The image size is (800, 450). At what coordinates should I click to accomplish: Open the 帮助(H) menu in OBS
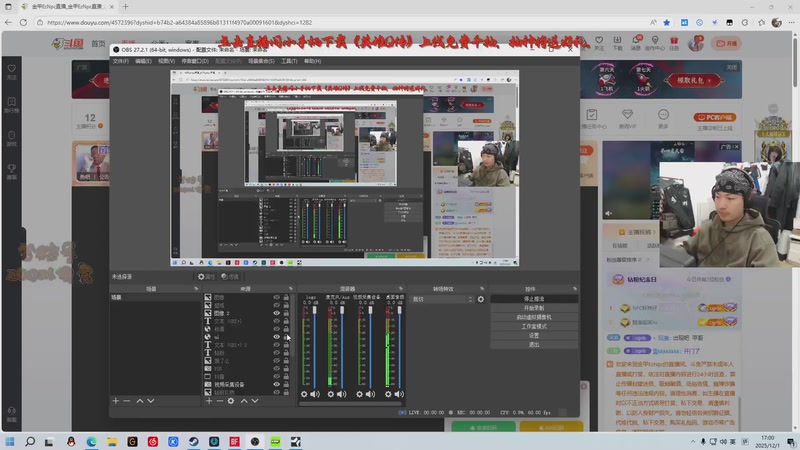[x=312, y=61]
